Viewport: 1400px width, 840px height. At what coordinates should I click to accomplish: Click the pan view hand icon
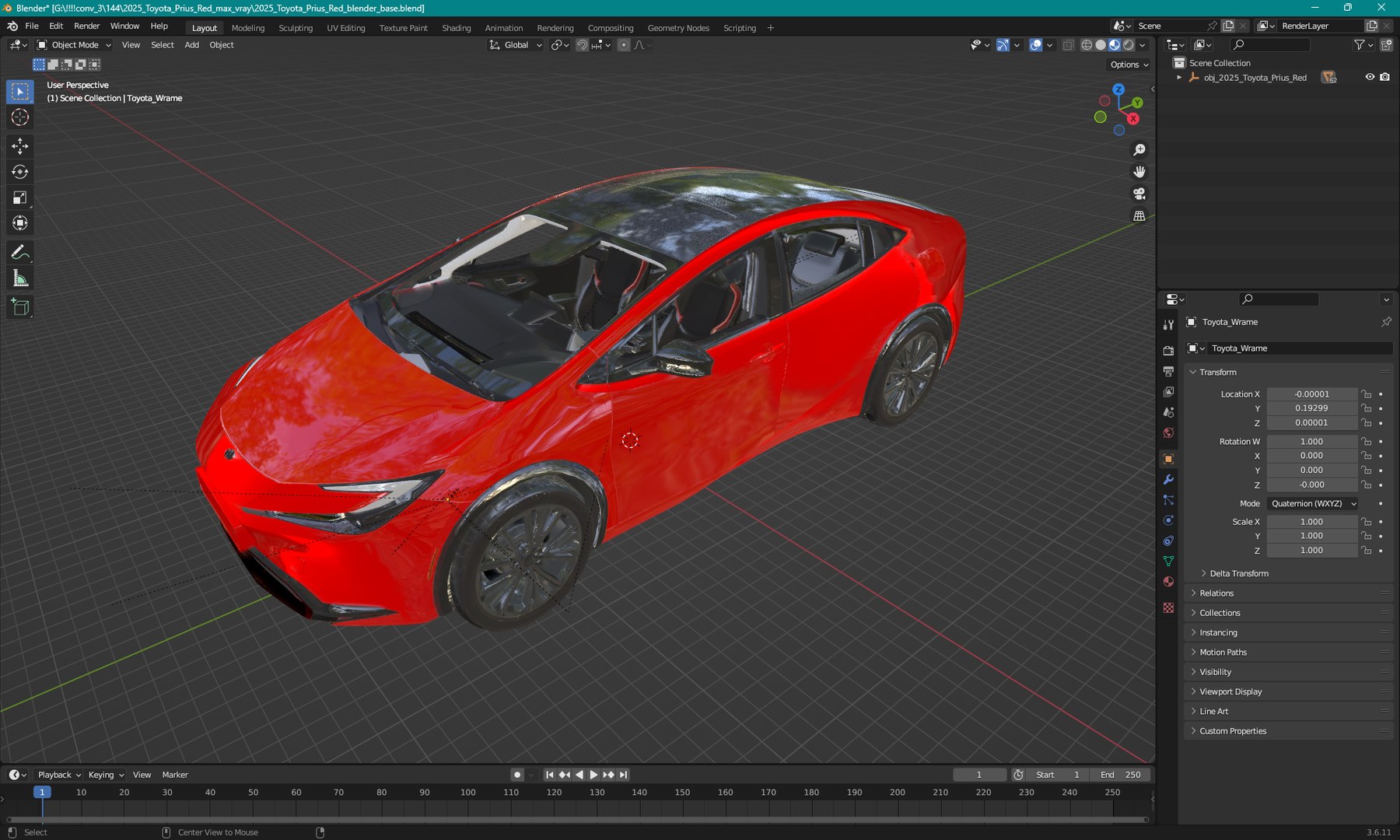[1139, 172]
